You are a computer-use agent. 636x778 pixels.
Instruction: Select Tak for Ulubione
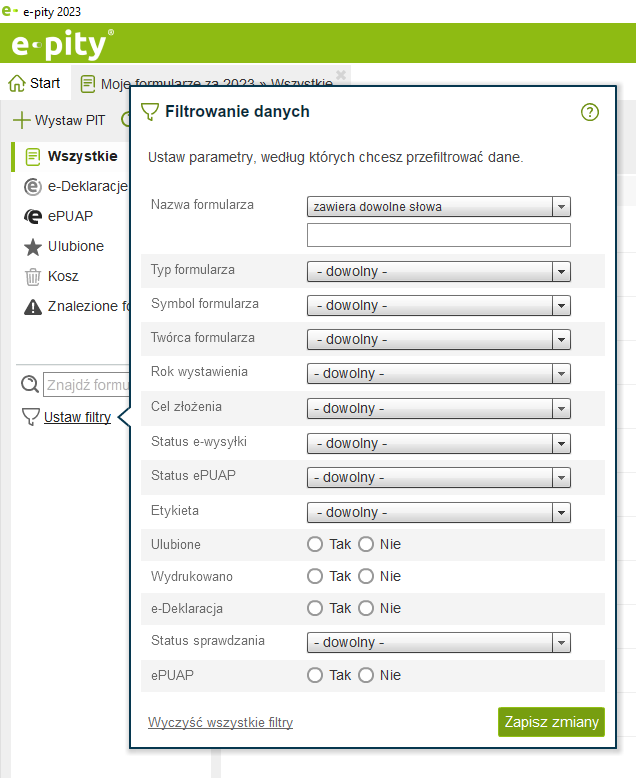point(315,545)
